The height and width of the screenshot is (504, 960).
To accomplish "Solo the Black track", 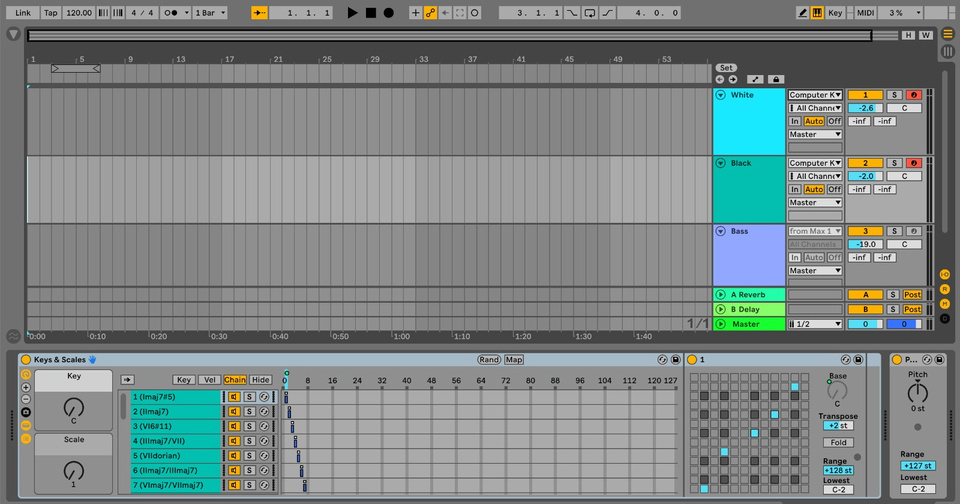I will [x=894, y=163].
